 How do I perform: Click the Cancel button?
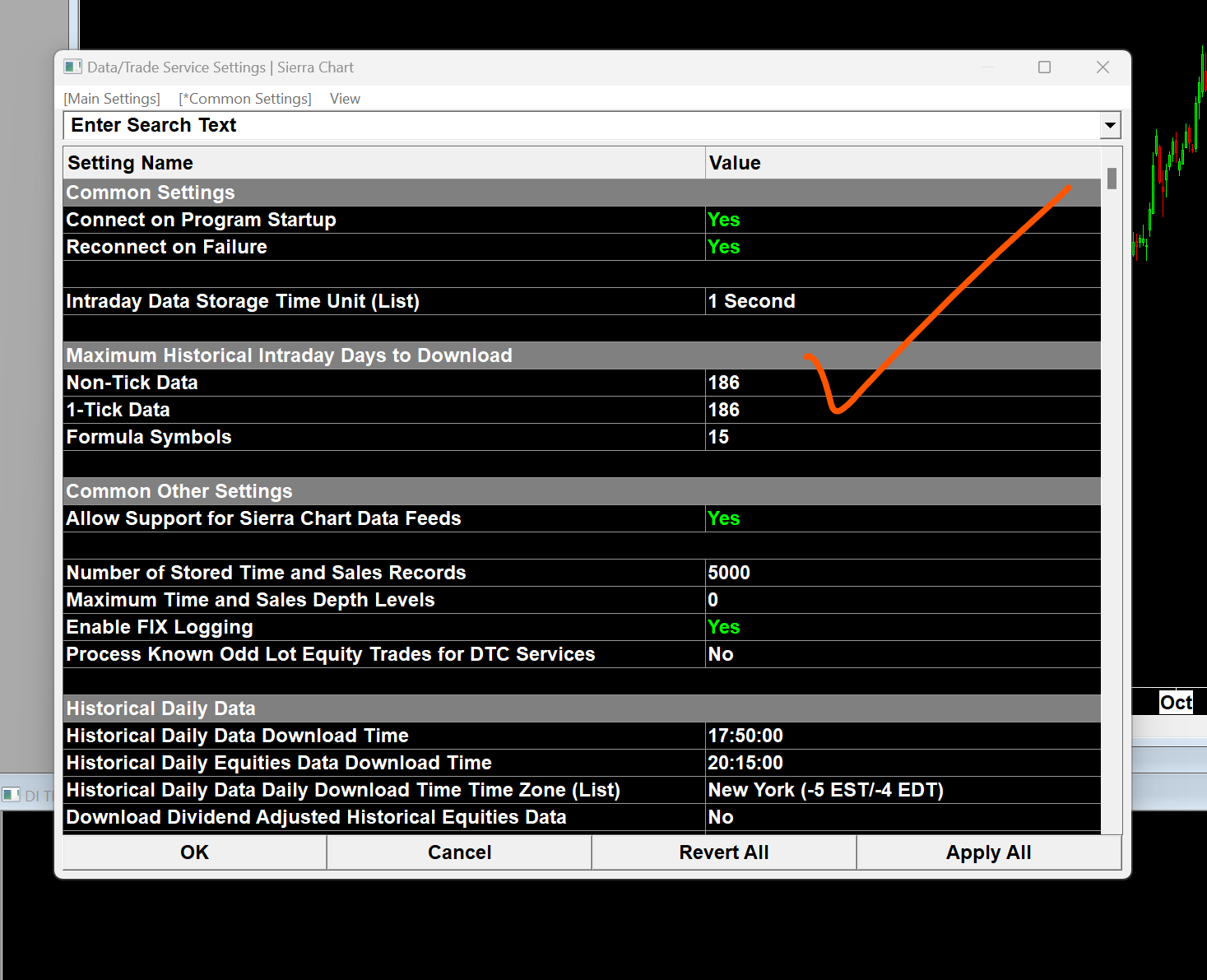tap(460, 852)
